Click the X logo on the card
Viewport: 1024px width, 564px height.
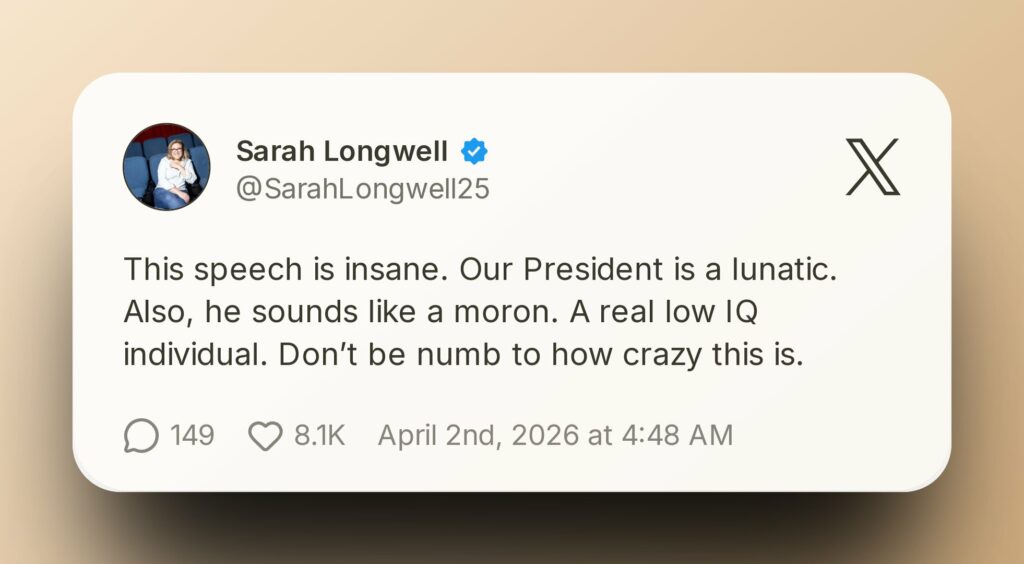click(x=872, y=167)
